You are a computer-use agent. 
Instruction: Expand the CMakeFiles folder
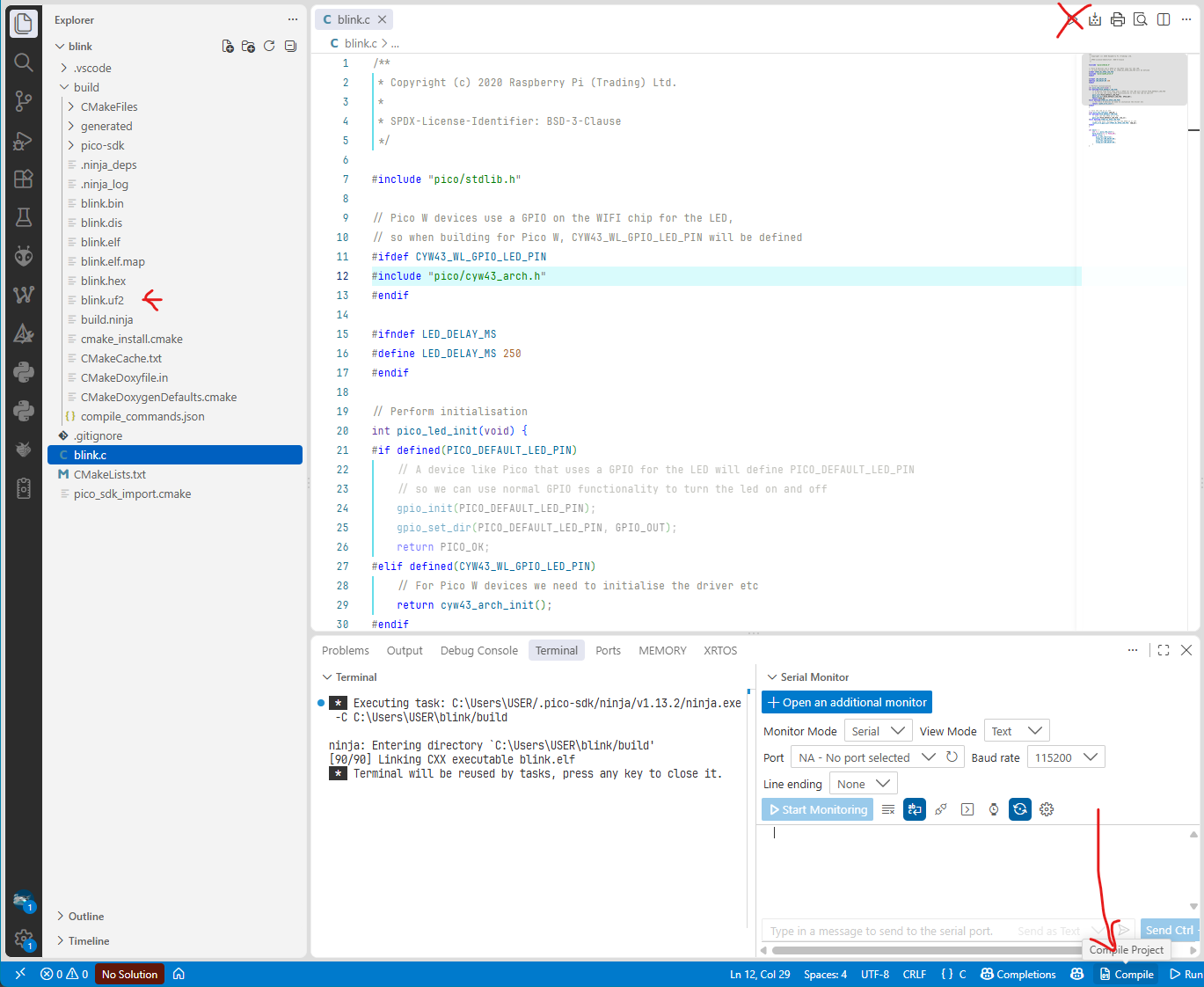click(109, 106)
